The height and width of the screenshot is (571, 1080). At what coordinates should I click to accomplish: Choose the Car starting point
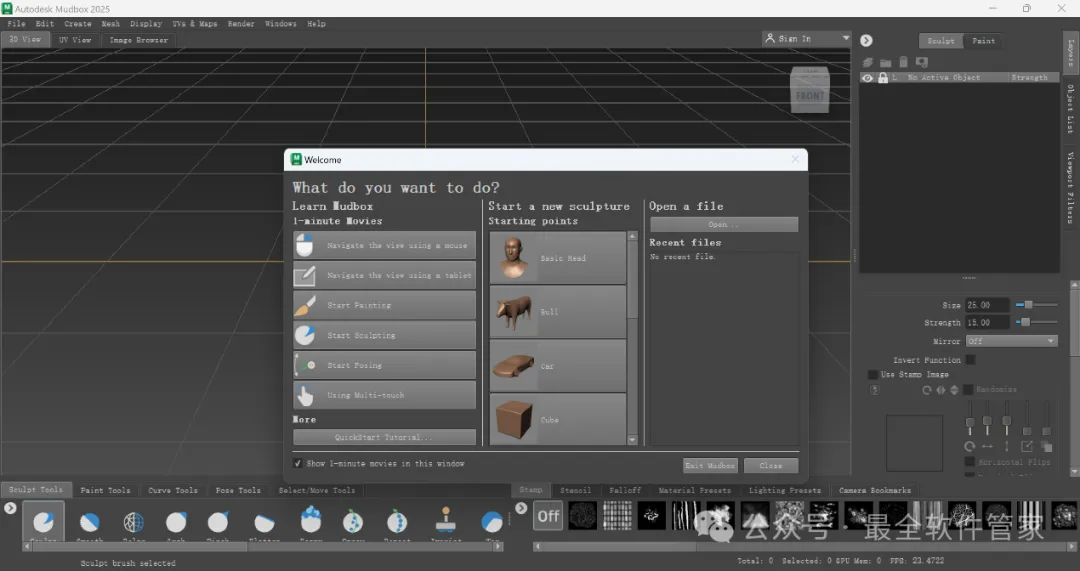(x=558, y=366)
